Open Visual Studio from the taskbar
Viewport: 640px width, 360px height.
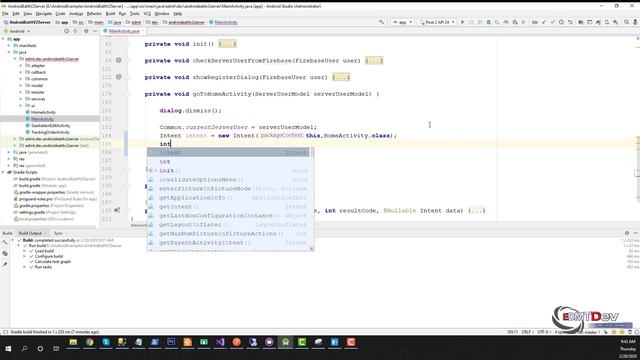pyautogui.click(x=220, y=342)
